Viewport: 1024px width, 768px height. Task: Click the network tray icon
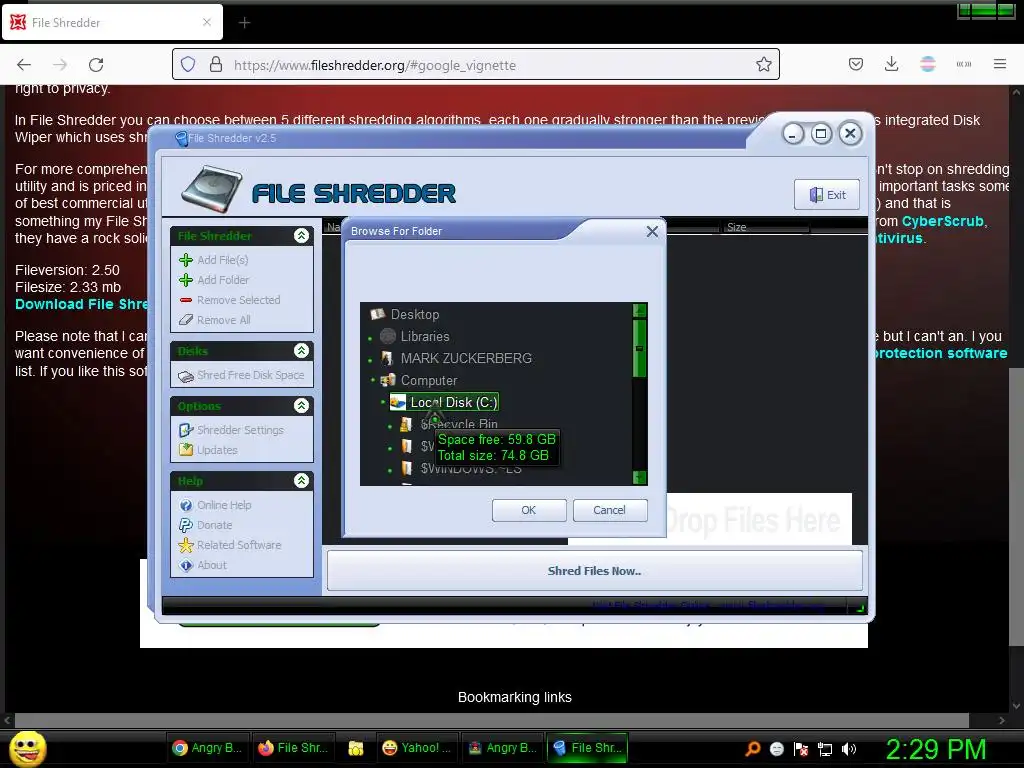point(825,750)
